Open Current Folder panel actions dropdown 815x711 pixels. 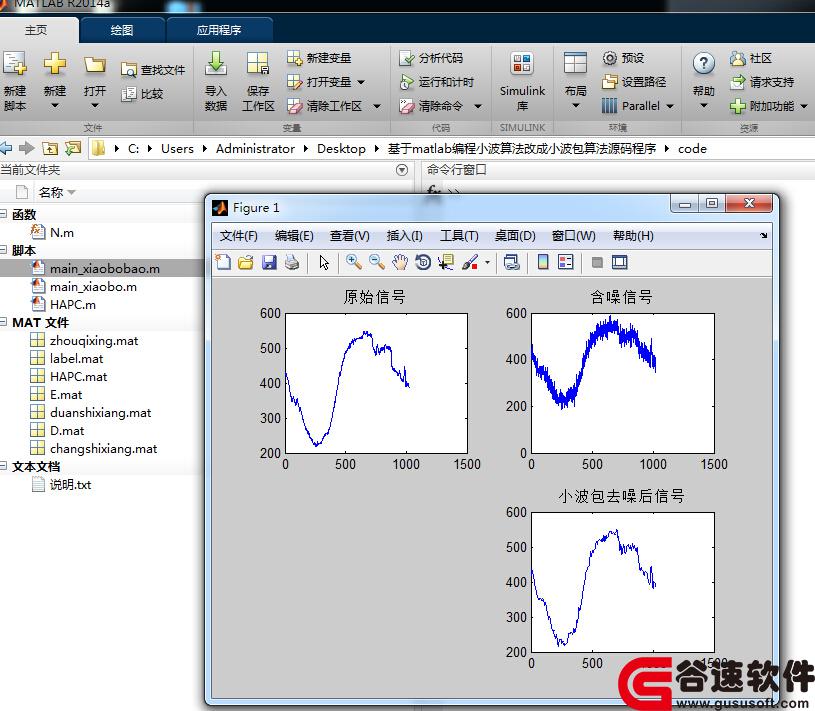coord(402,170)
